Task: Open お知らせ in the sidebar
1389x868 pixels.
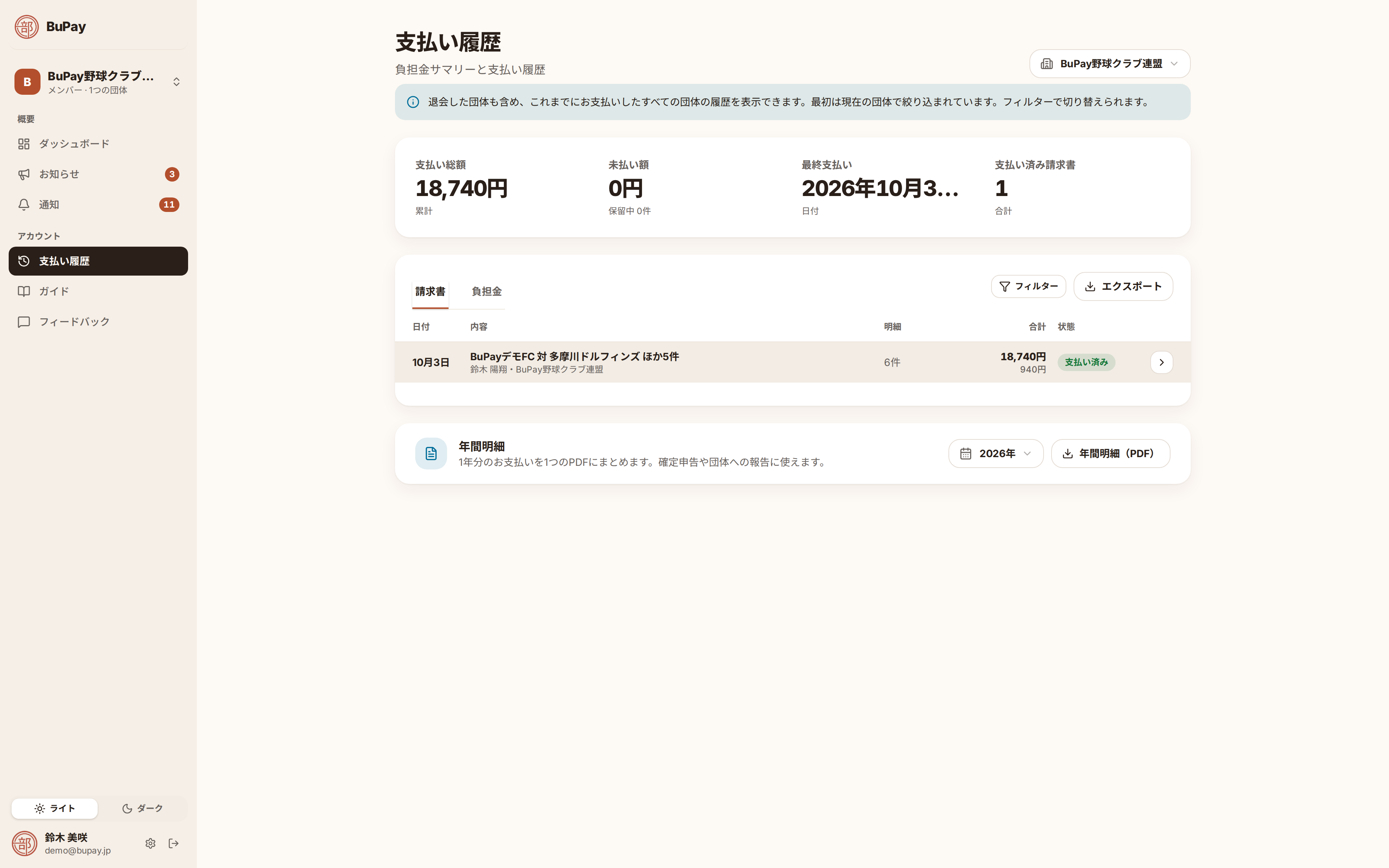Action: pyautogui.click(x=98, y=174)
